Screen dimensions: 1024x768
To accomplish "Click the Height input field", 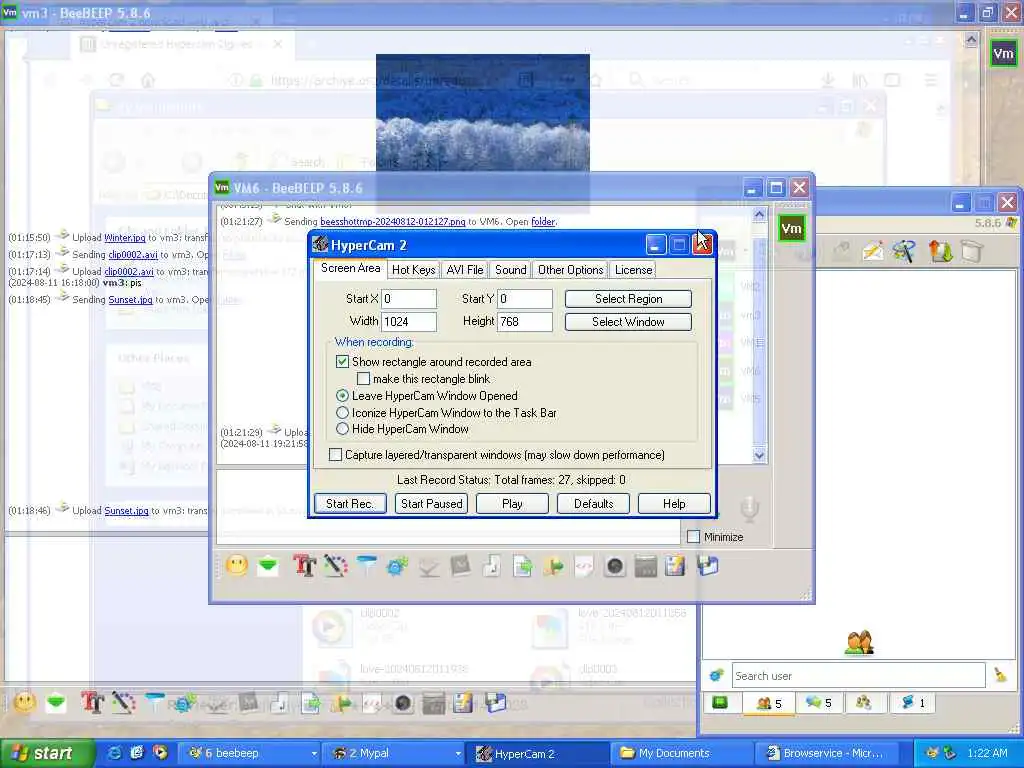I will coord(524,321).
